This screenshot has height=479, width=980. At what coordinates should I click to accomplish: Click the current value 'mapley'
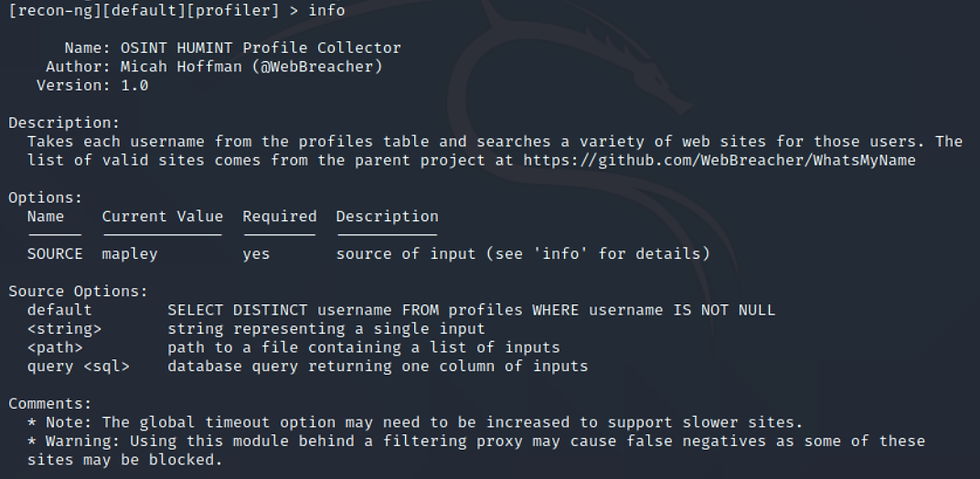coord(130,254)
